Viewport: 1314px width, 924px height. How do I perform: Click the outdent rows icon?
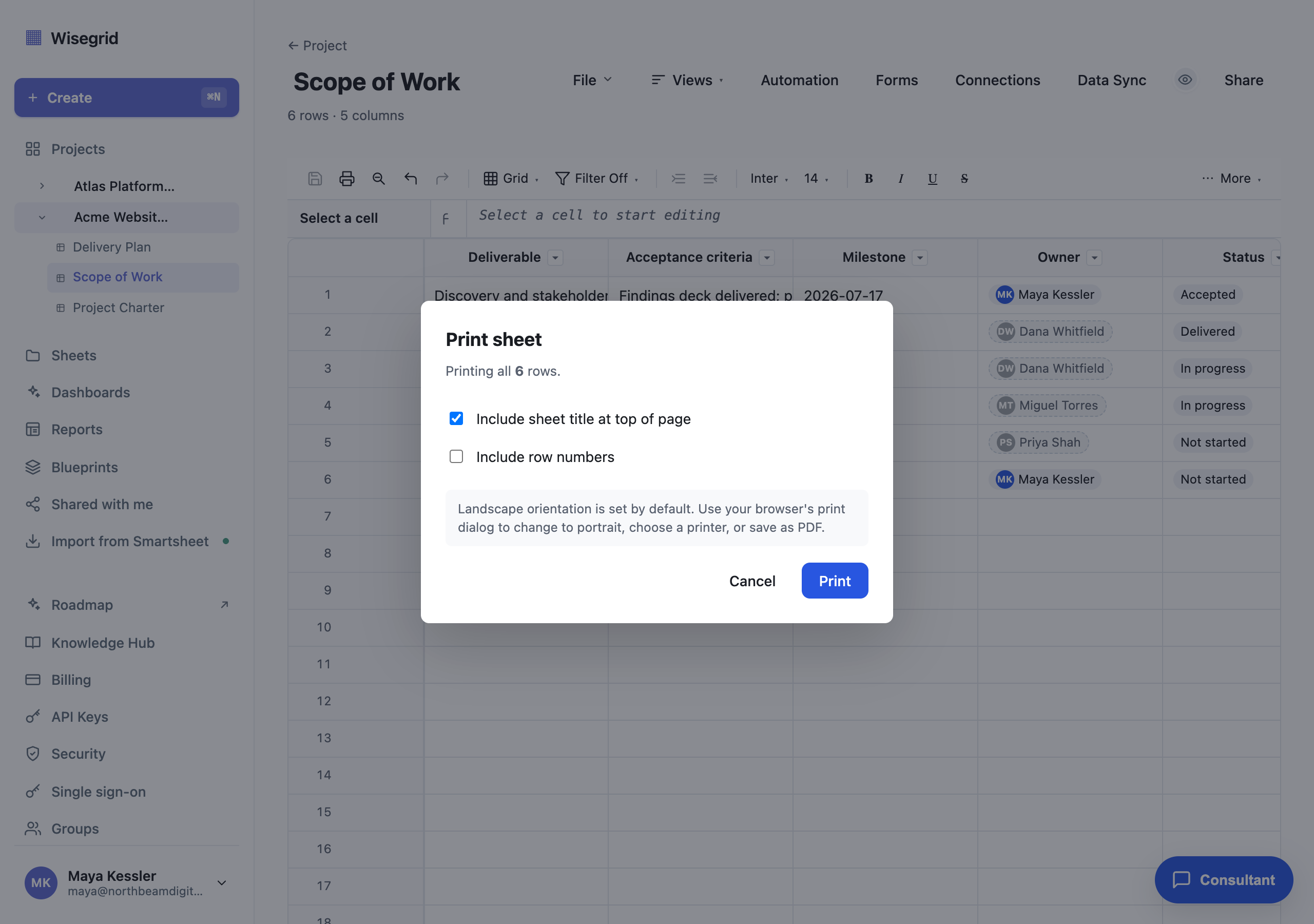pos(710,179)
